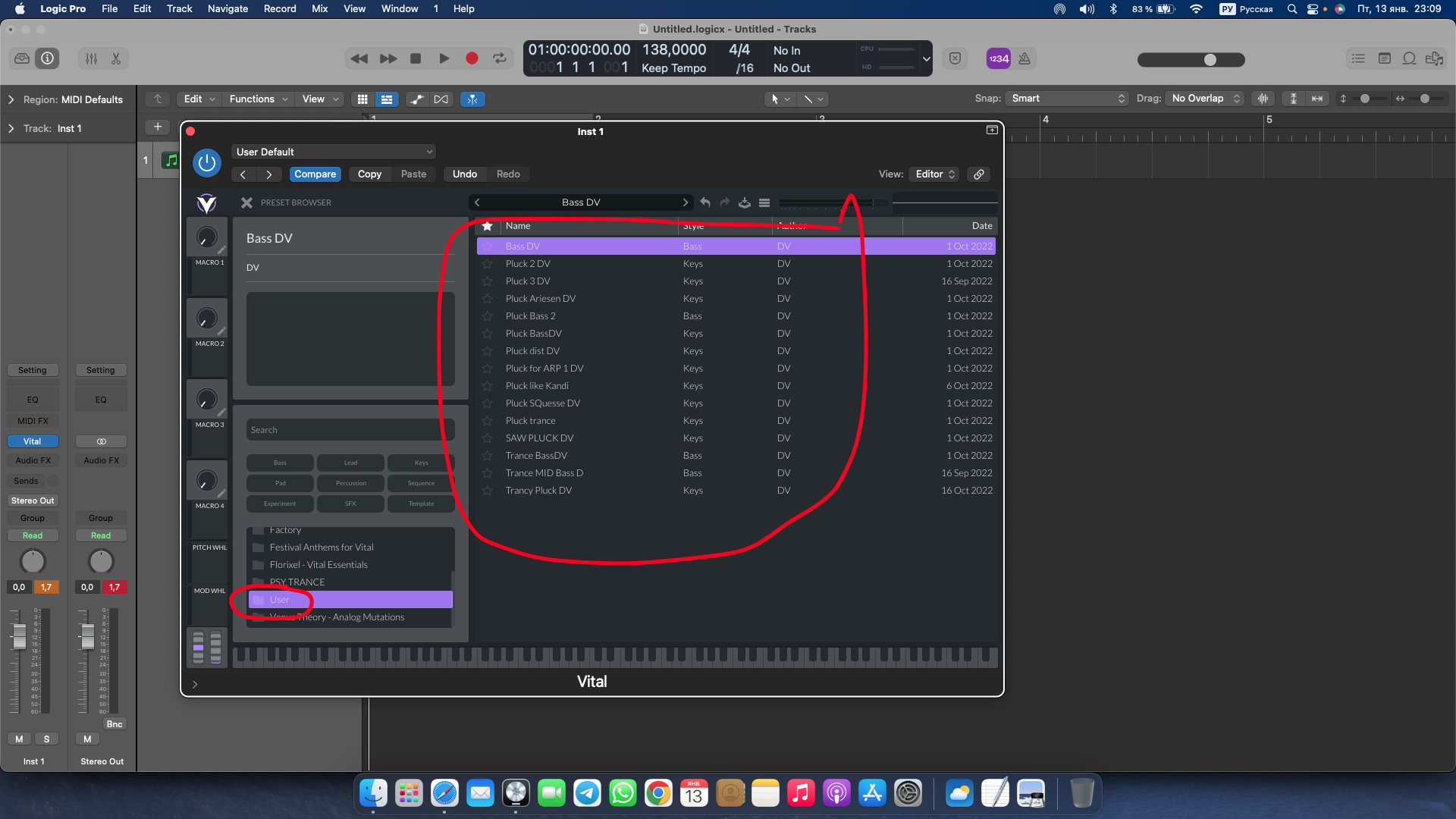Image resolution: width=1456 pixels, height=819 pixels.
Task: Open the Record menu
Action: pos(279,9)
